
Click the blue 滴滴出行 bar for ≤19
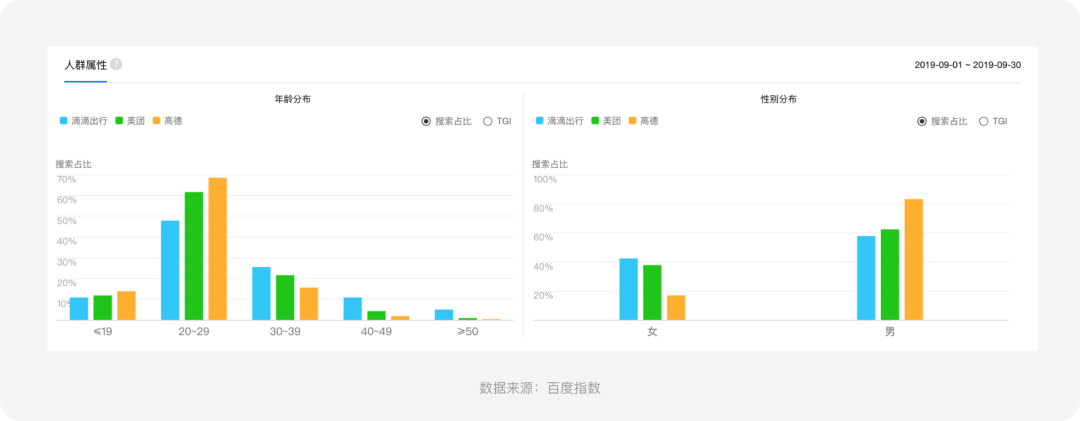point(79,309)
